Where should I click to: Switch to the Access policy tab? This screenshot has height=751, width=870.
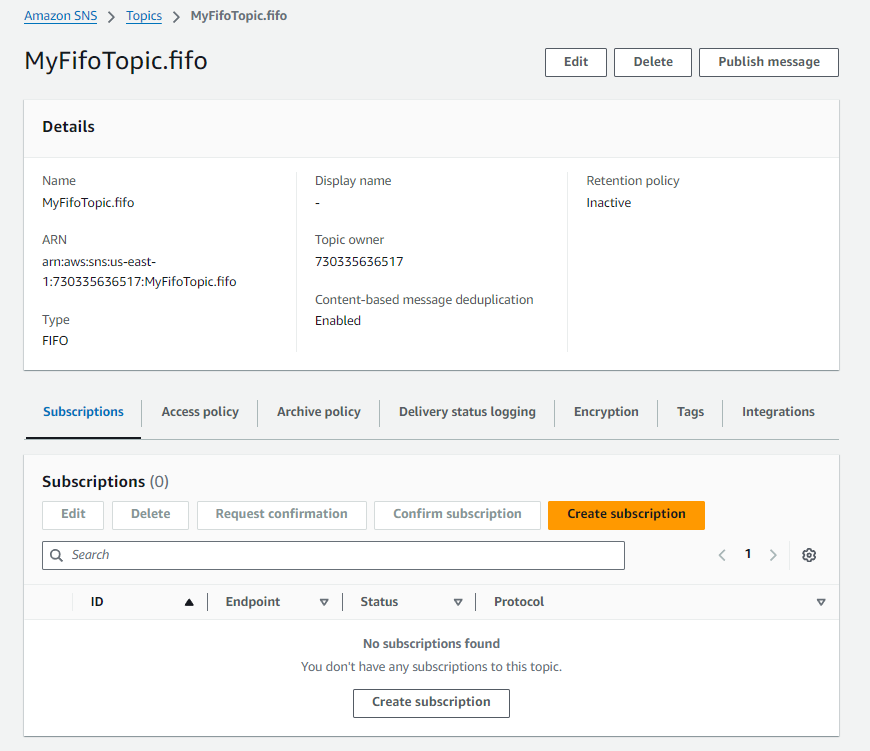200,412
